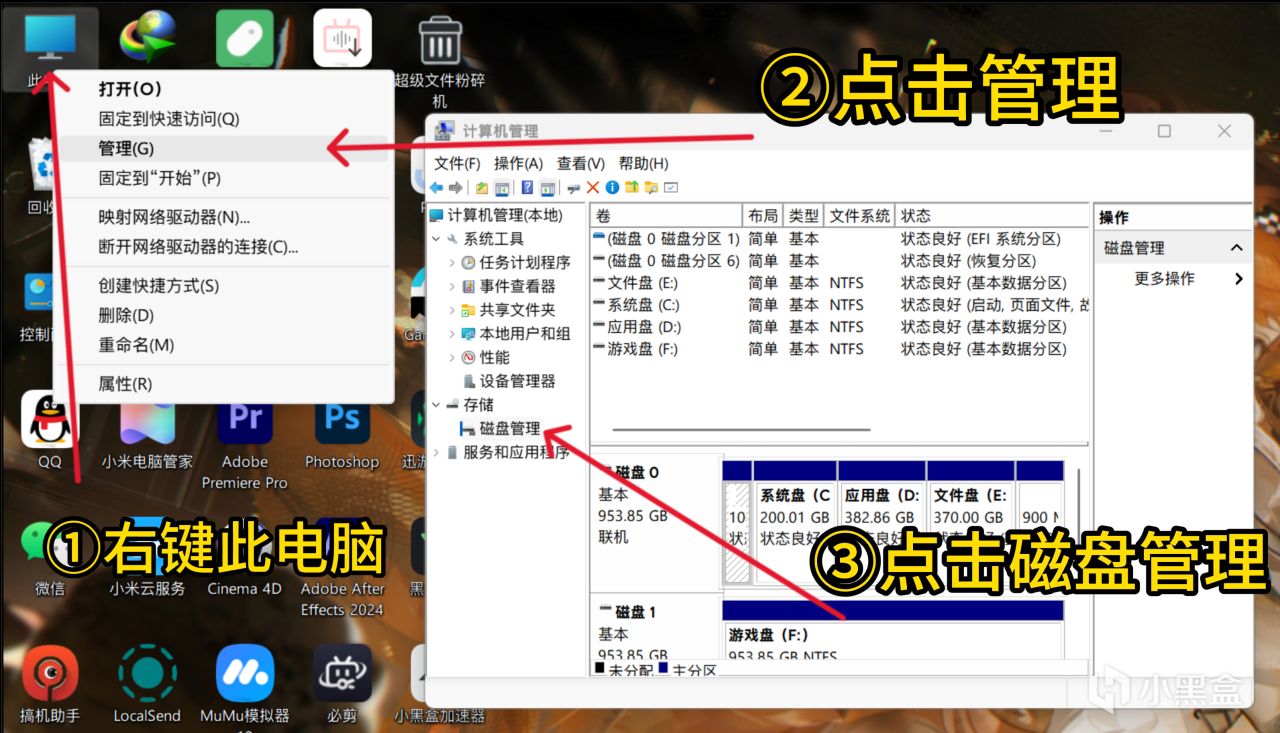Choose 重命名(M) in the context menu
The image size is (1280, 733).
pos(224,345)
